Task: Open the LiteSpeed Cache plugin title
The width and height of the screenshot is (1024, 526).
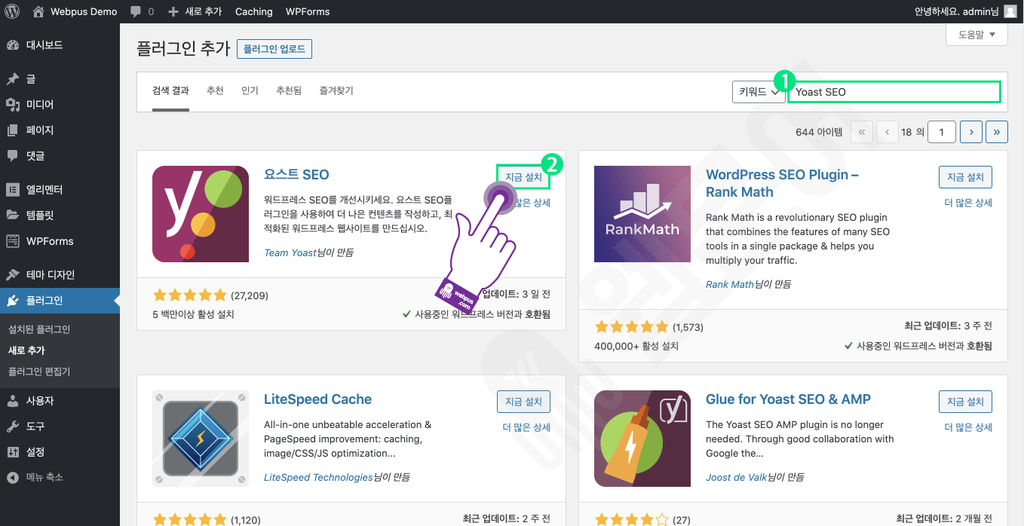Action: tap(318, 399)
